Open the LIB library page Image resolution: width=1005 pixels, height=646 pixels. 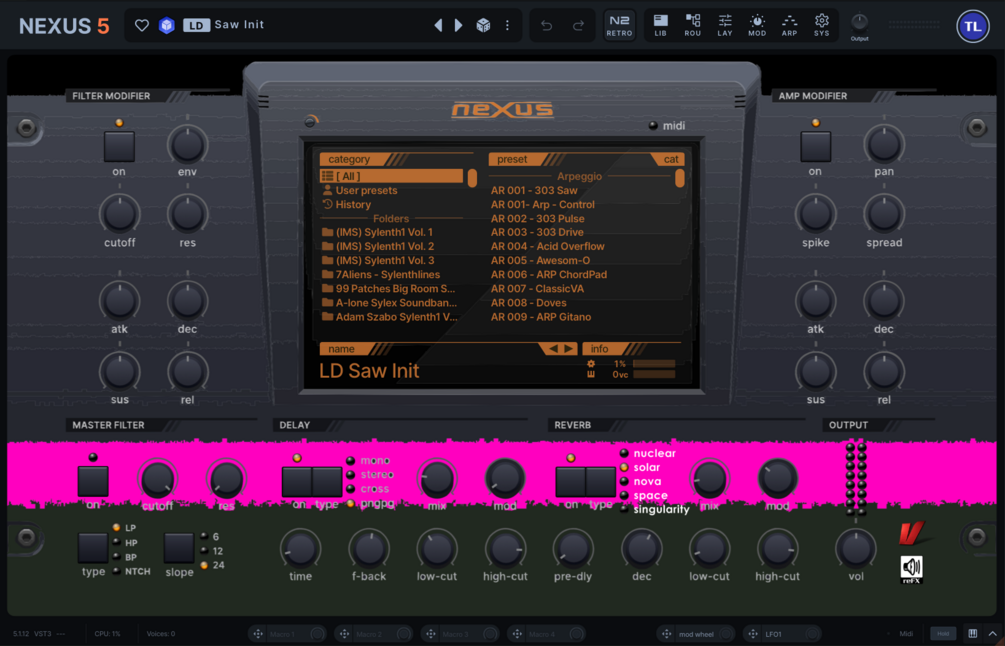coord(660,26)
